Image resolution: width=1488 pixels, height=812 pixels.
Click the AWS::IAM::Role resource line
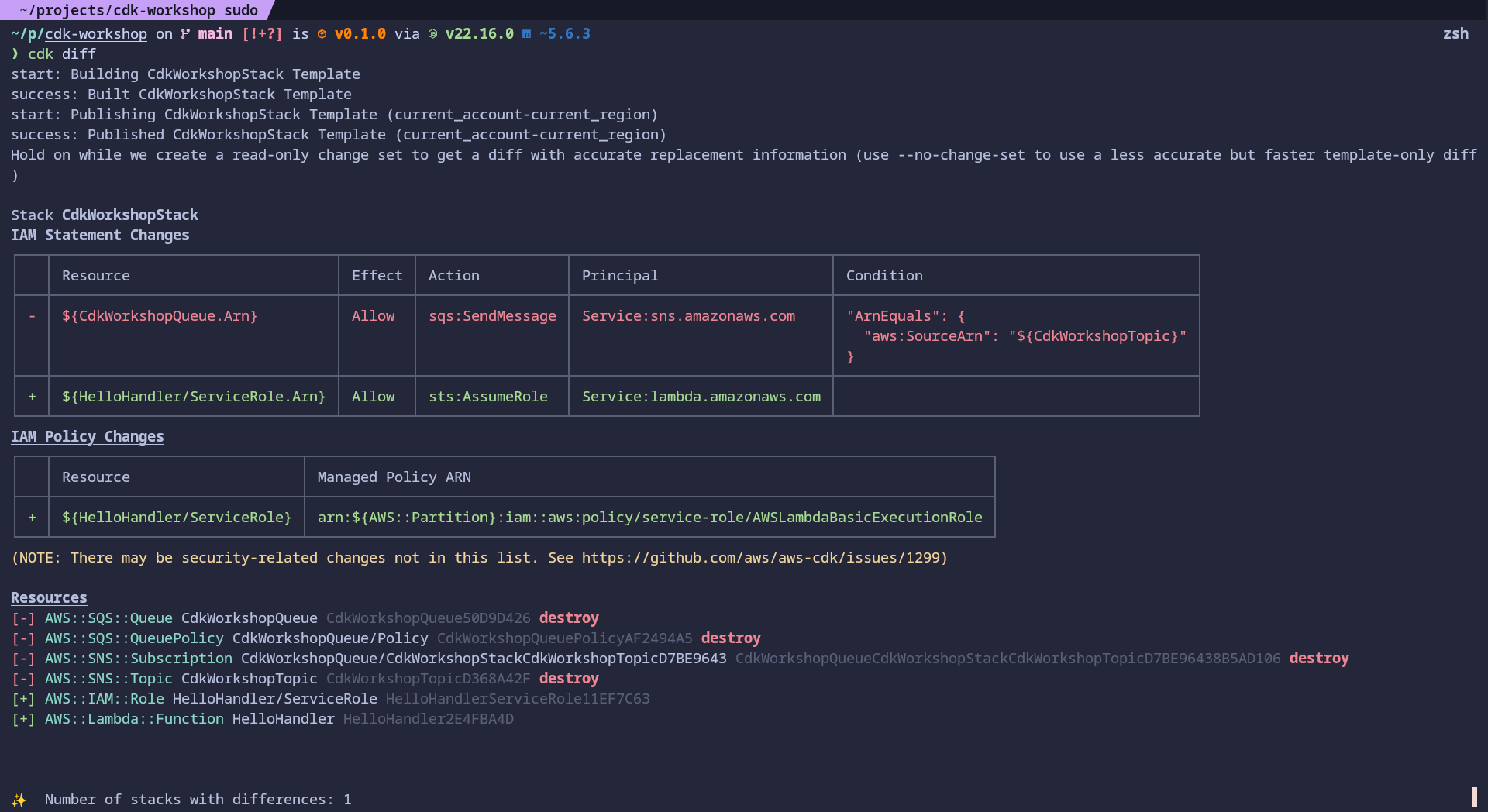tap(330, 699)
